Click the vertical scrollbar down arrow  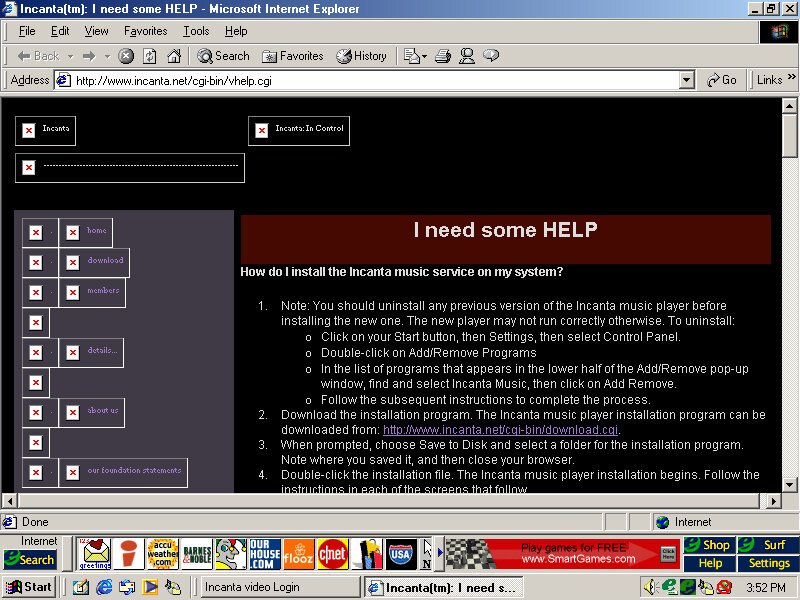(790, 482)
